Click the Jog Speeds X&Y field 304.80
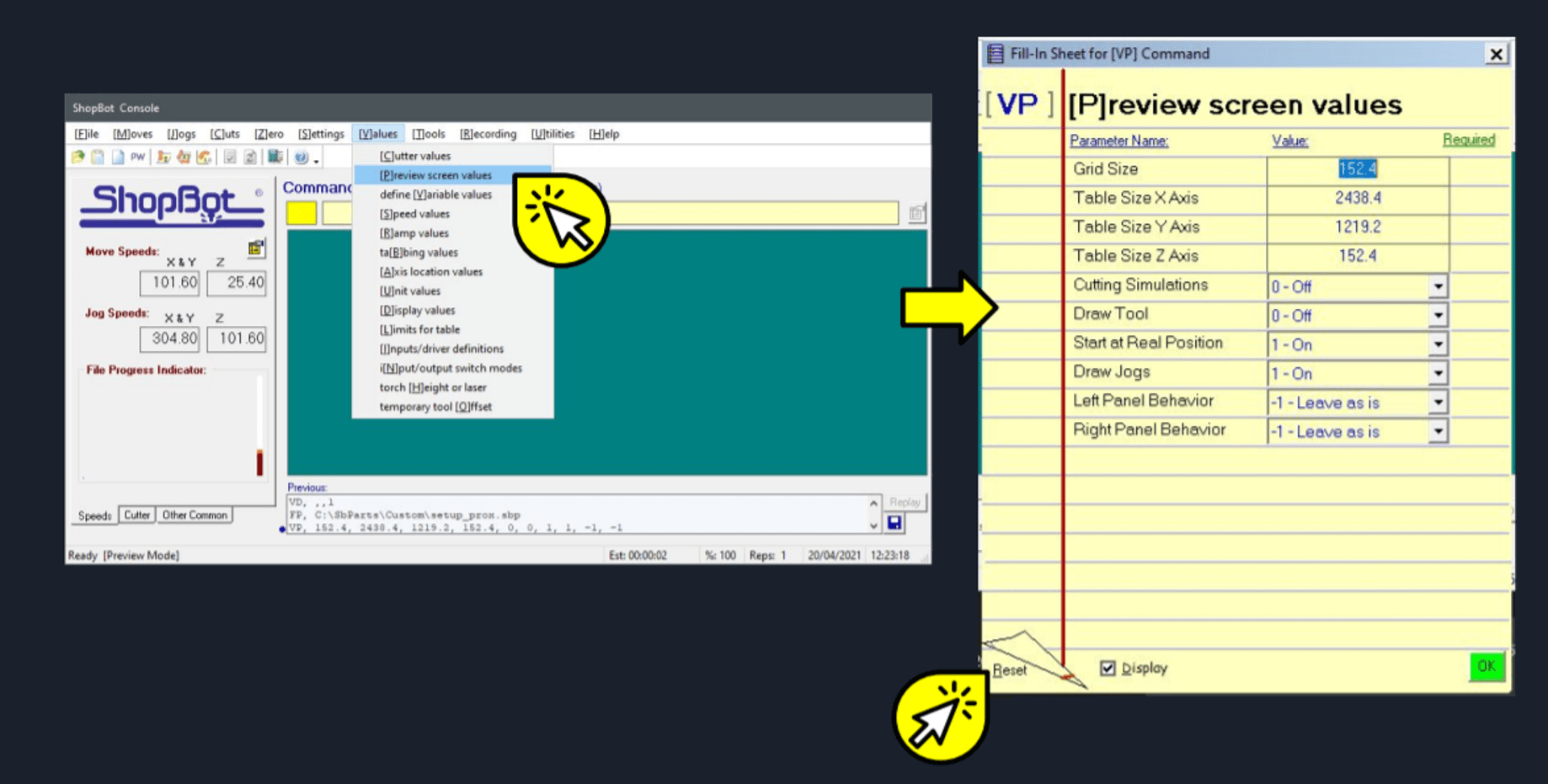1548x784 pixels. tap(169, 339)
